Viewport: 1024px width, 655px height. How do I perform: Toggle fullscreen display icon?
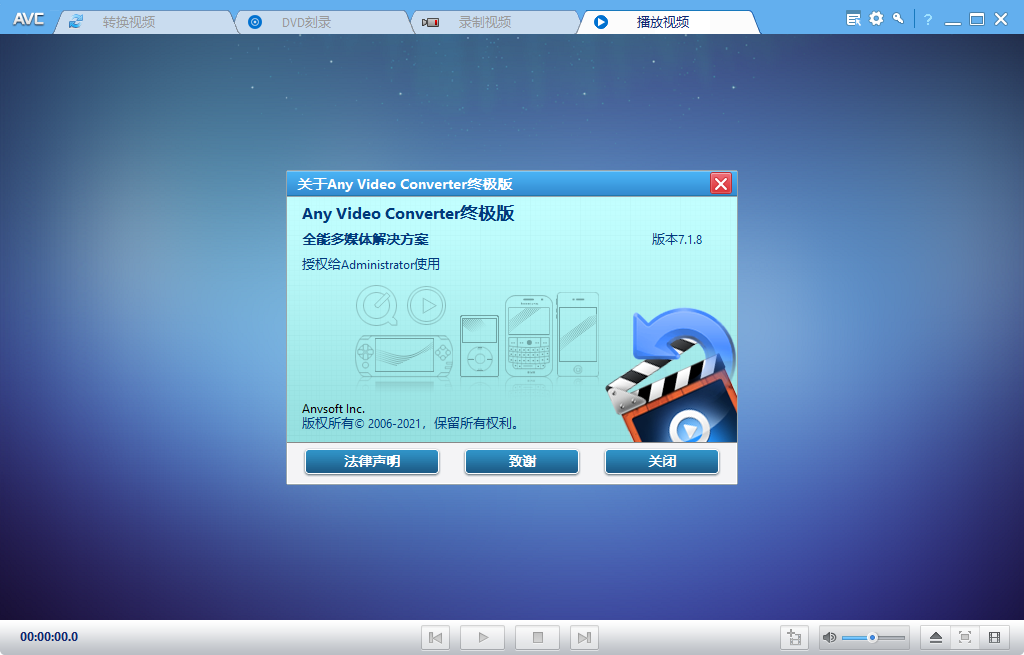coord(965,637)
